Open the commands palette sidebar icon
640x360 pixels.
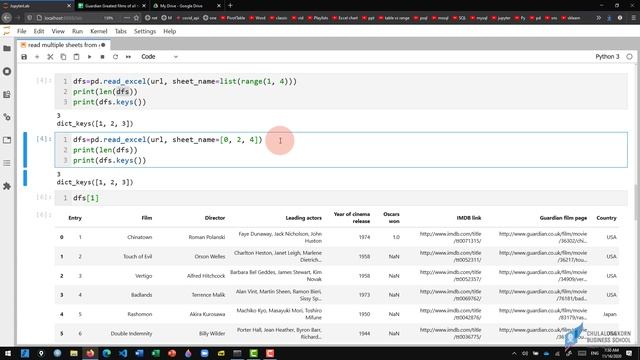(x=7, y=94)
